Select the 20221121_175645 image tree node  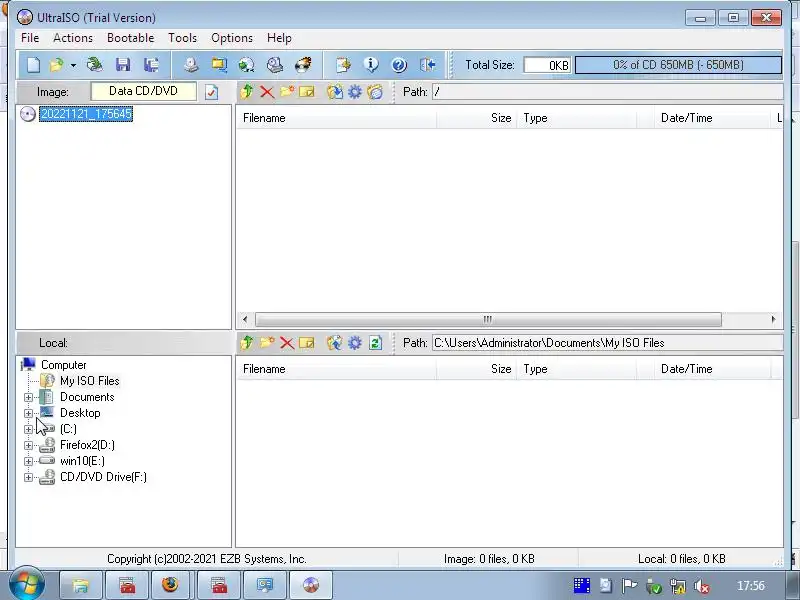click(86, 114)
